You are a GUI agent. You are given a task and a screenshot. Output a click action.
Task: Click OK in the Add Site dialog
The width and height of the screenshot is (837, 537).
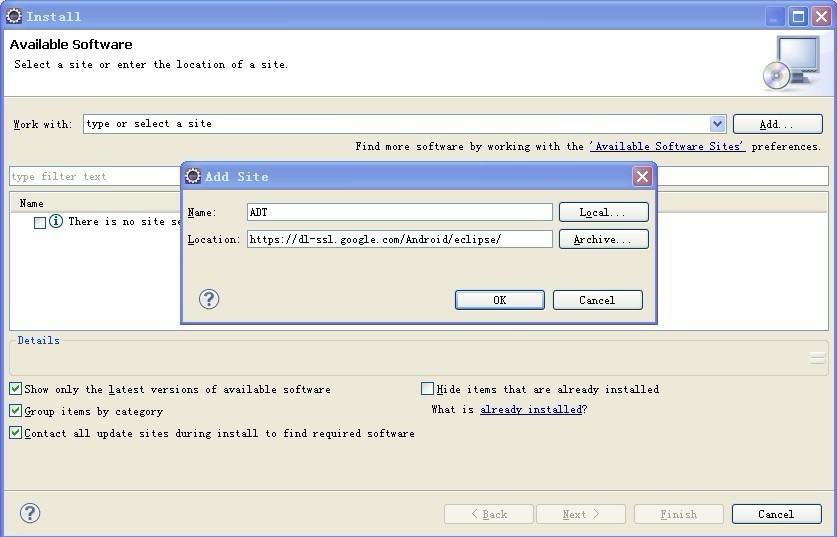coord(500,300)
